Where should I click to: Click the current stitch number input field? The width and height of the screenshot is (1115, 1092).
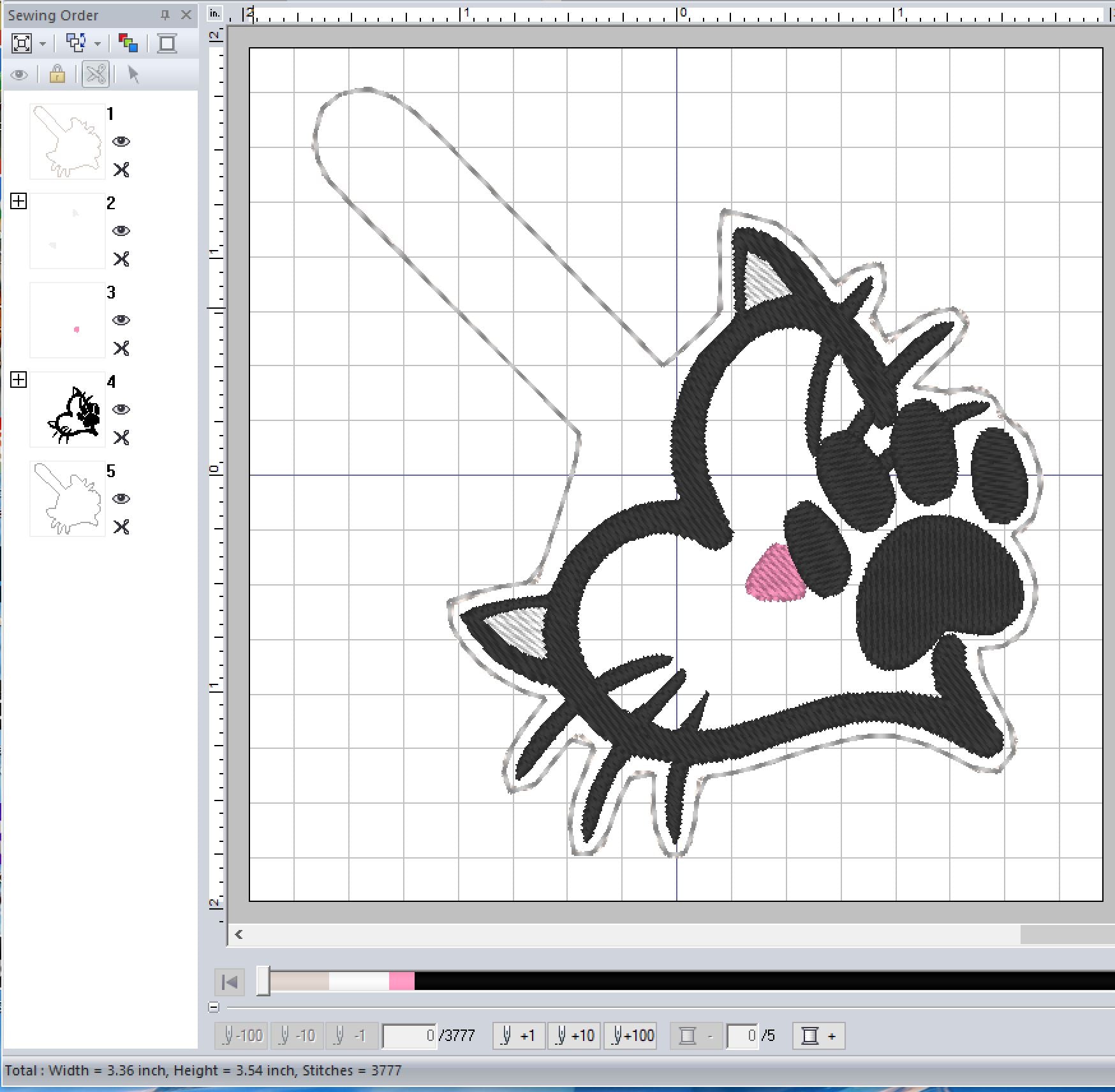pos(410,1036)
